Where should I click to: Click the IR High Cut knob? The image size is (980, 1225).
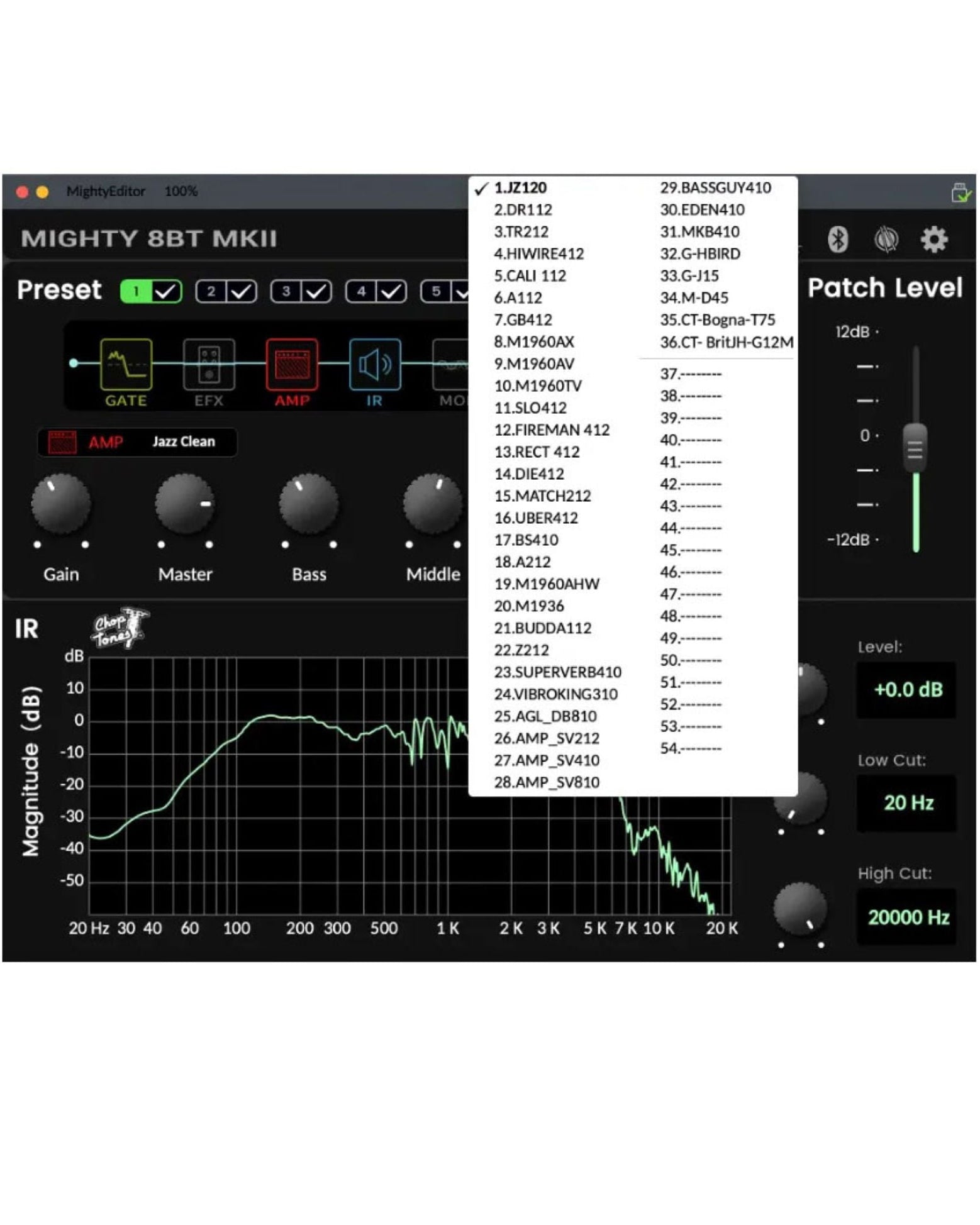click(800, 909)
